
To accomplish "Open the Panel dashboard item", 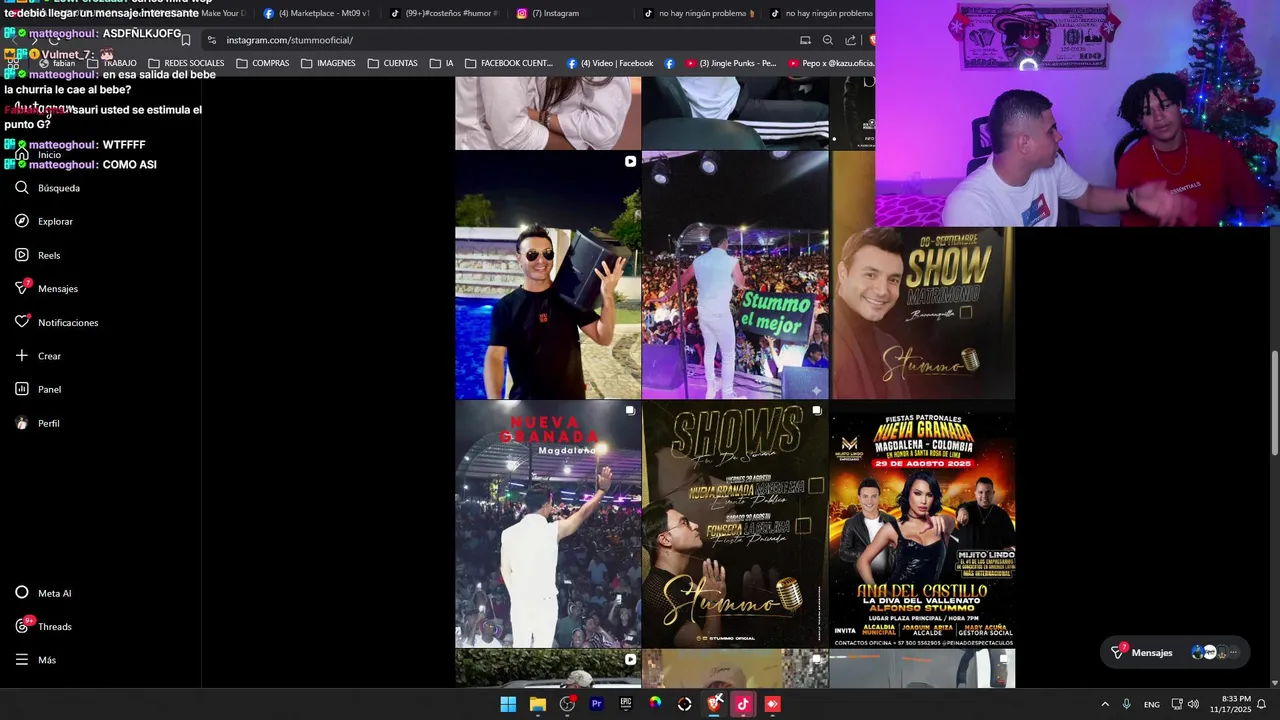I will 38,389.
